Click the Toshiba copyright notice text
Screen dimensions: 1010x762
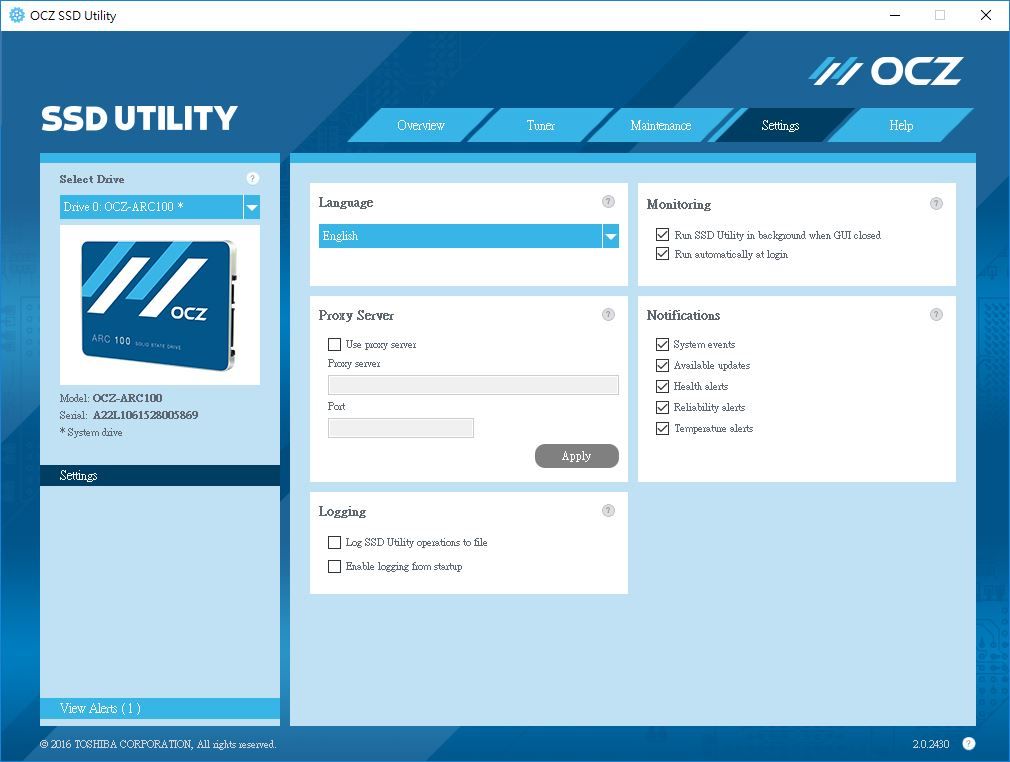pyautogui.click(x=158, y=744)
